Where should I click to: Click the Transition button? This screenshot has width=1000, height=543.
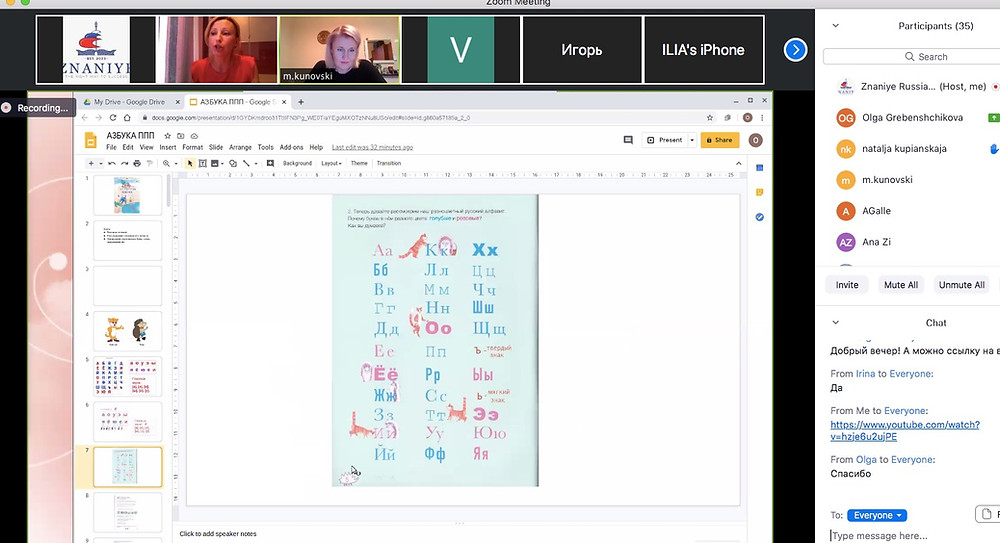pos(388,163)
